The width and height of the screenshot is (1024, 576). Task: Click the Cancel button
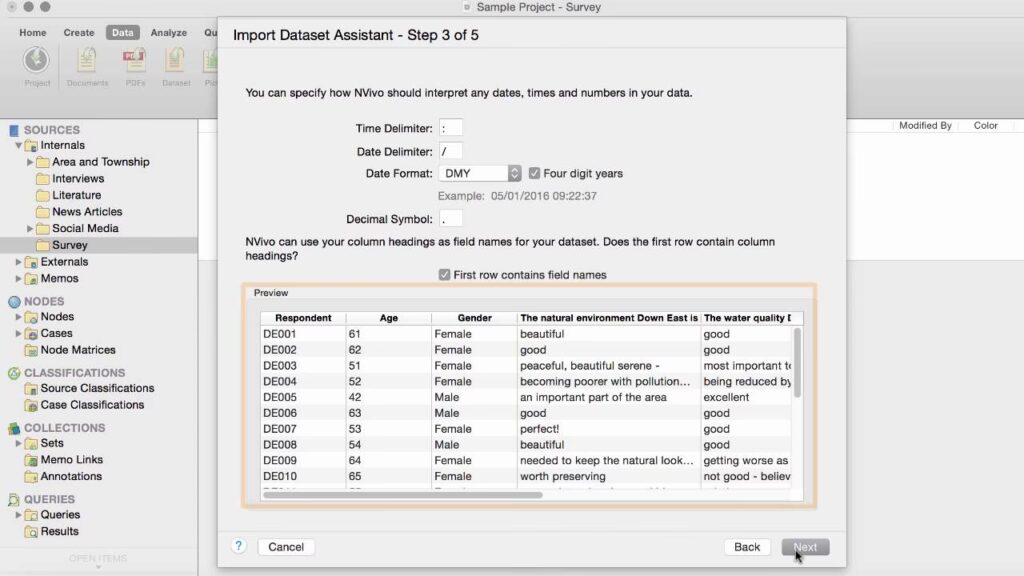[286, 547]
